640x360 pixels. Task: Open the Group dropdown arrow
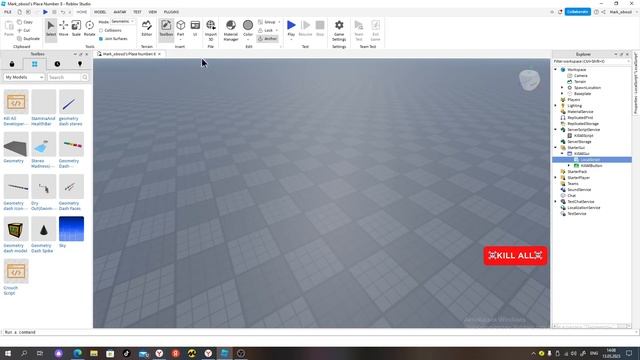(279, 22)
